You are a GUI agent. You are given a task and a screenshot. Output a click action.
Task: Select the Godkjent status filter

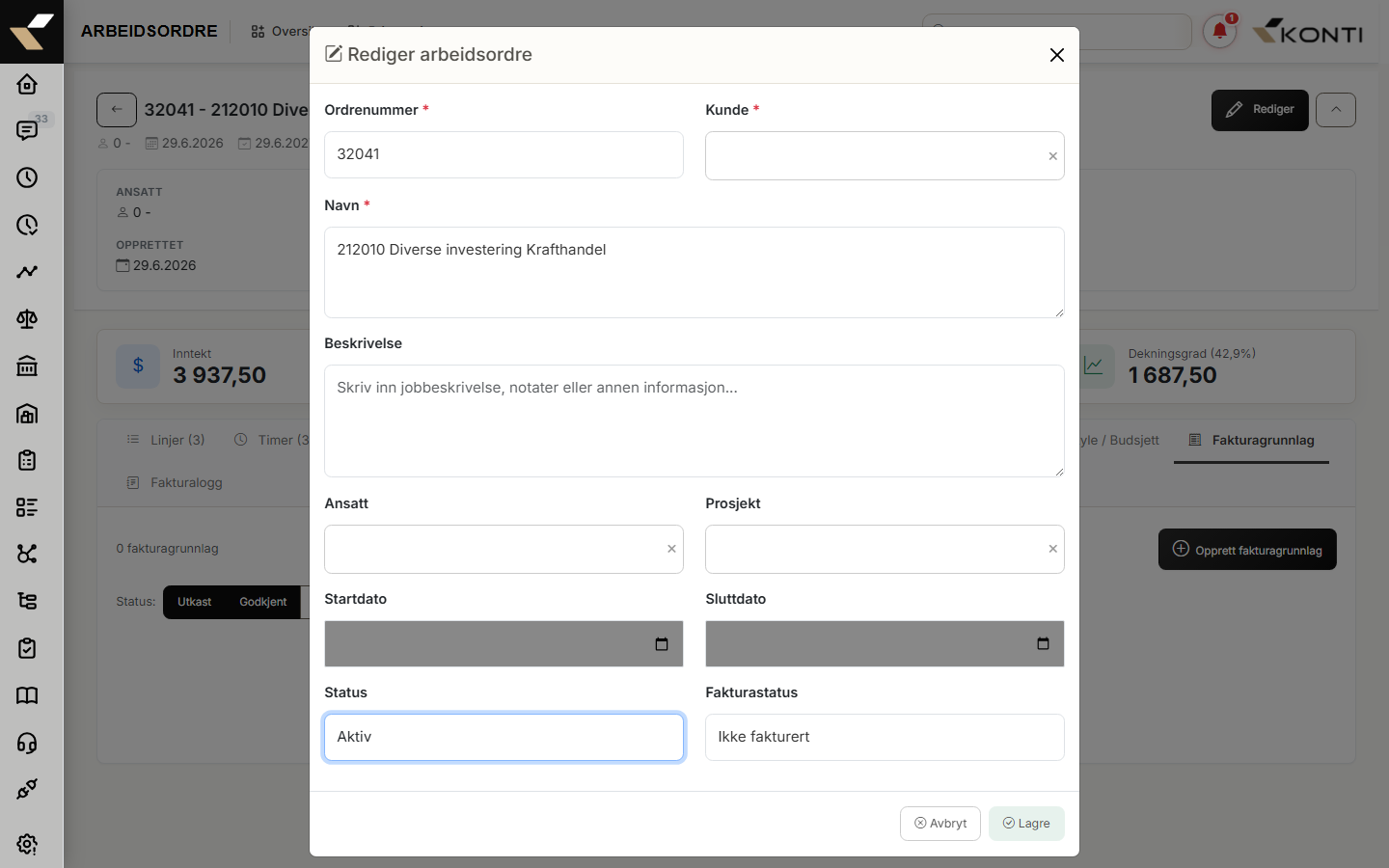click(x=263, y=602)
